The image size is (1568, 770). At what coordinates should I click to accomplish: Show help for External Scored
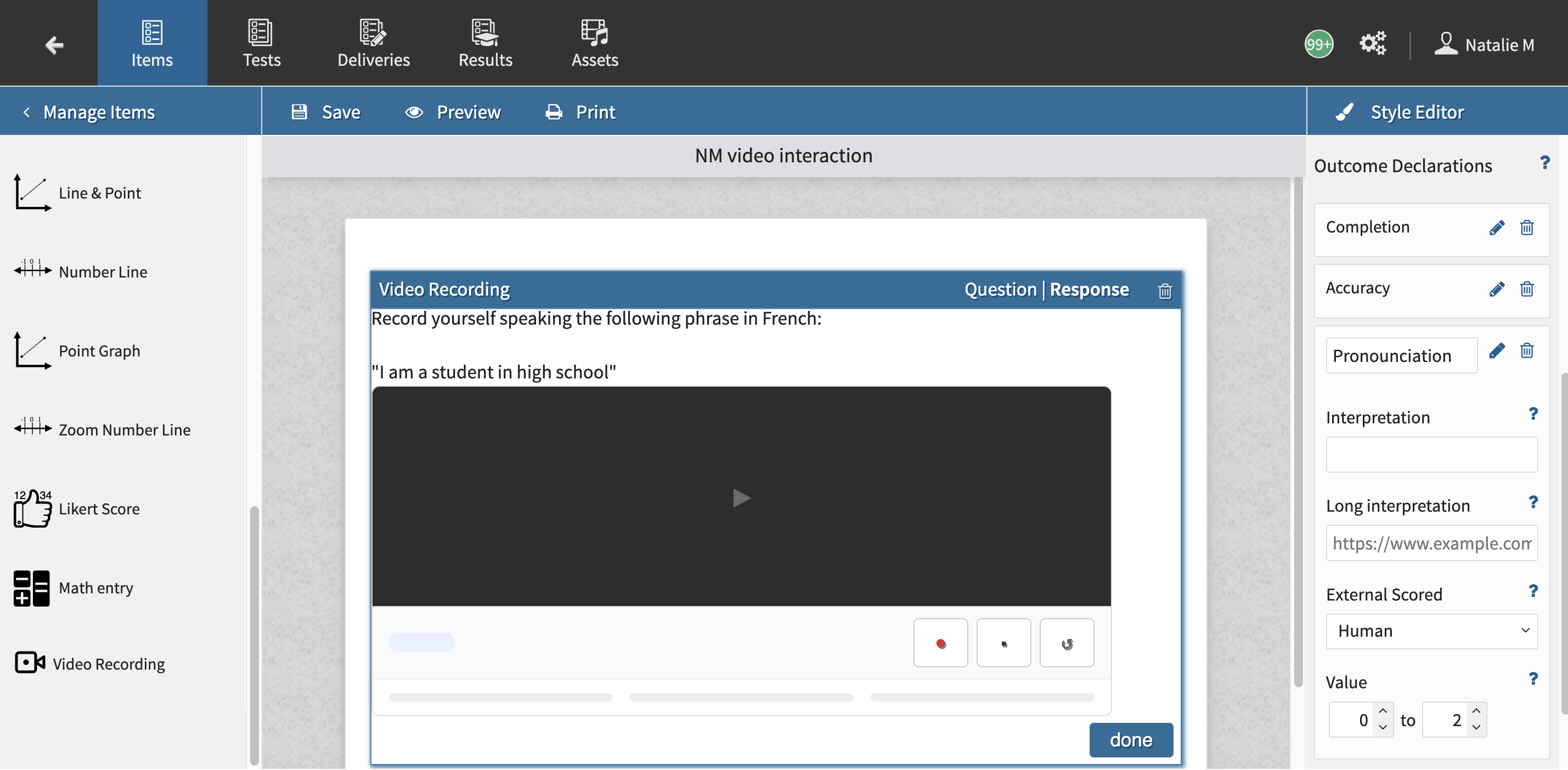point(1533,591)
